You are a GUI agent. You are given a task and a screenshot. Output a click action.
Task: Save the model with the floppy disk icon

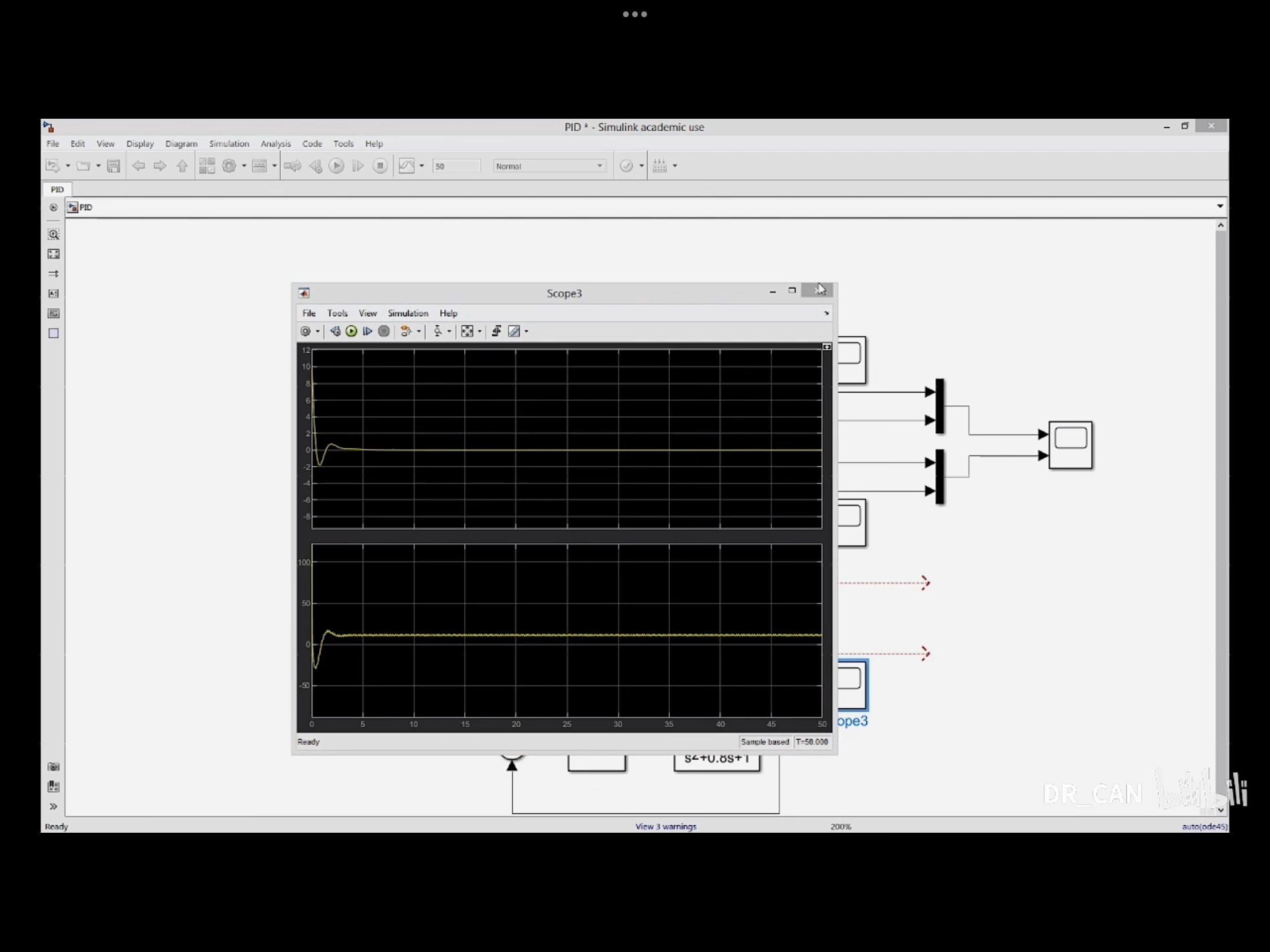114,166
